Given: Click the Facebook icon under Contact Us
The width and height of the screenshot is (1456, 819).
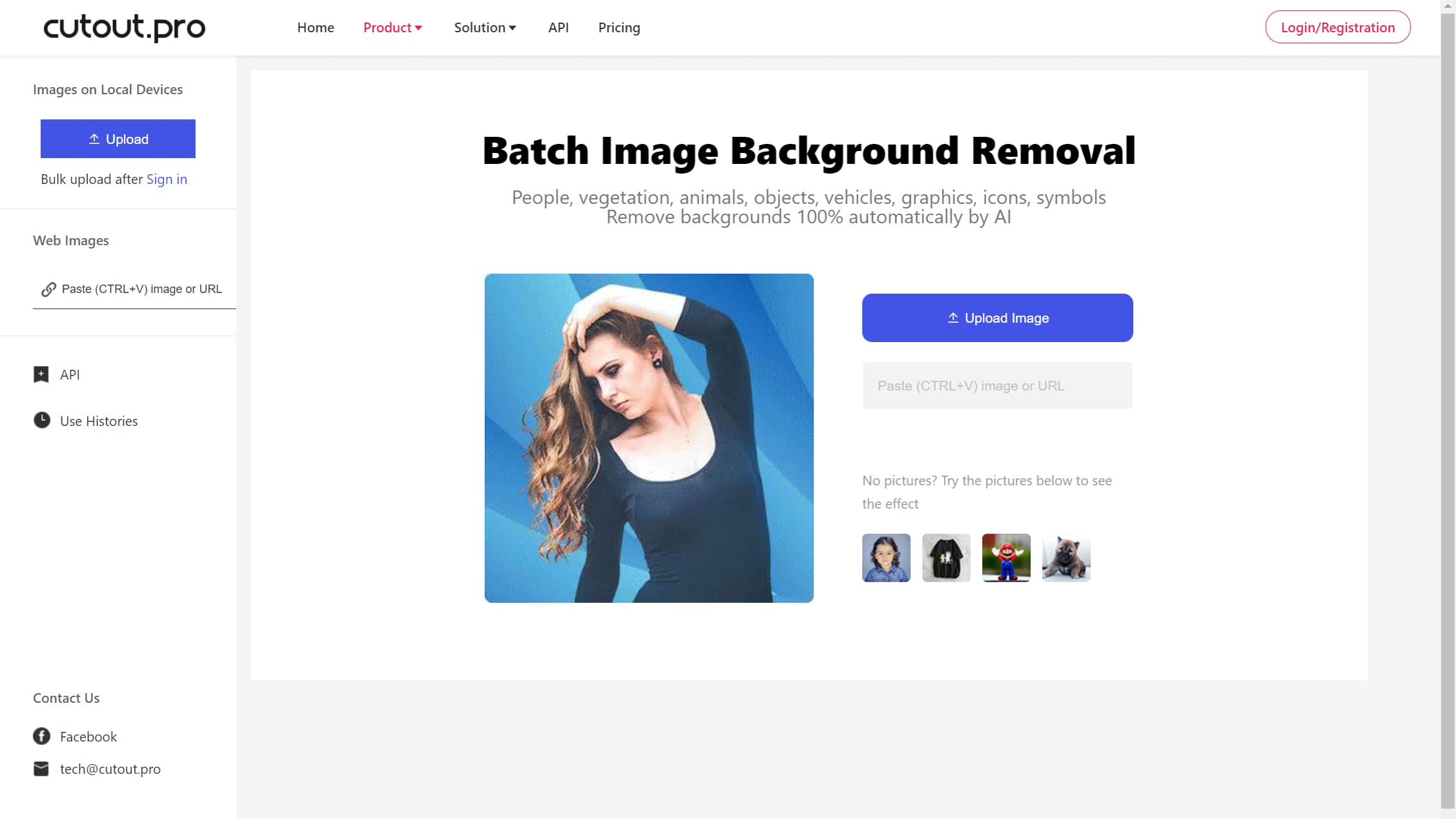Looking at the screenshot, I should pyautogui.click(x=41, y=735).
